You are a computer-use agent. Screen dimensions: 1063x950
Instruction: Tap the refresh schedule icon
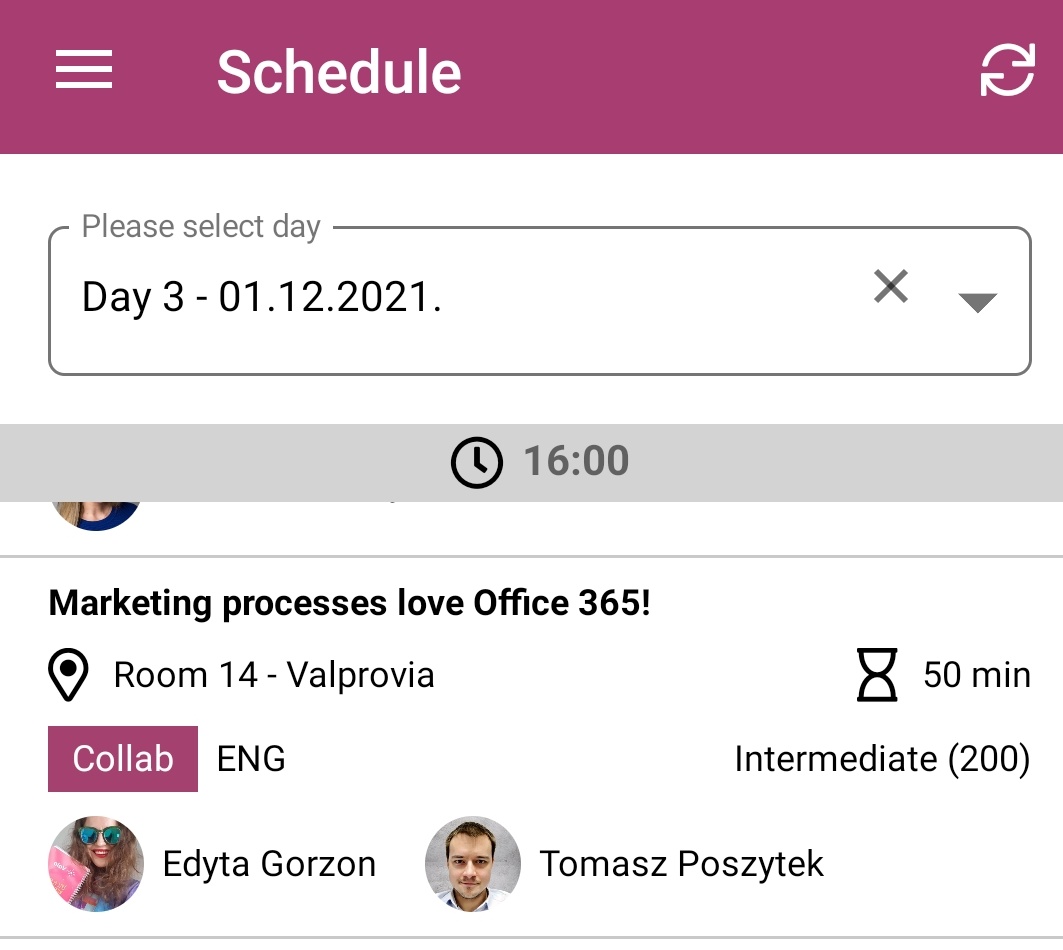1006,72
